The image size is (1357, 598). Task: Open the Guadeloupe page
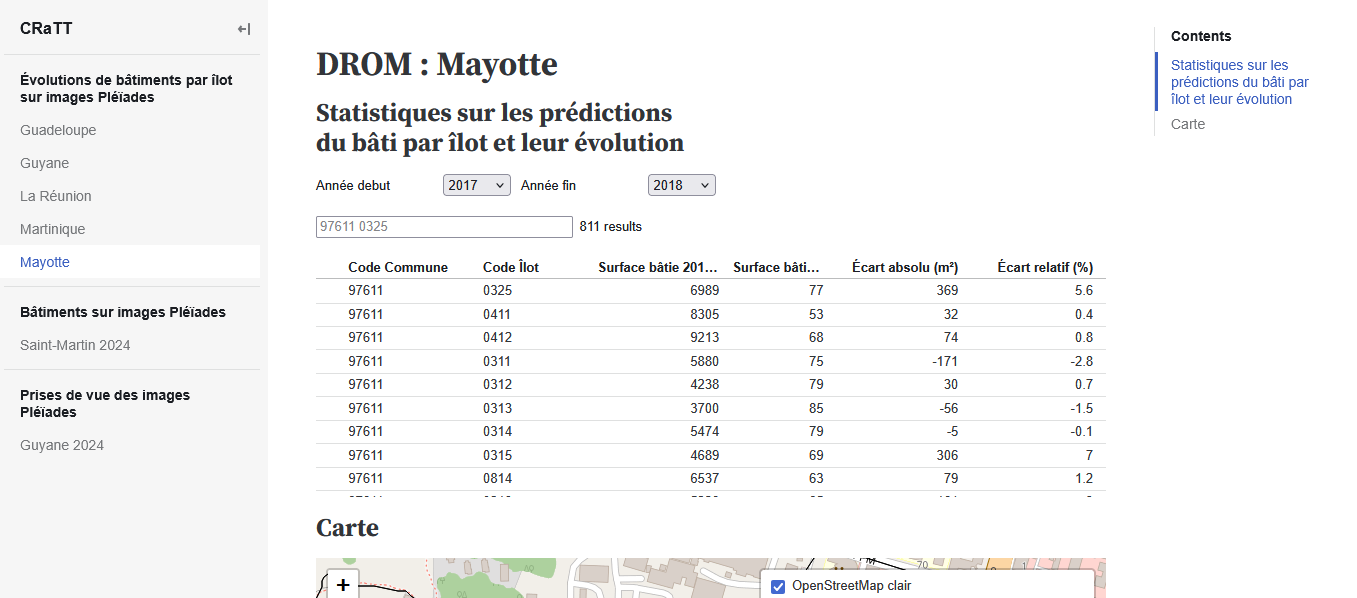58,130
